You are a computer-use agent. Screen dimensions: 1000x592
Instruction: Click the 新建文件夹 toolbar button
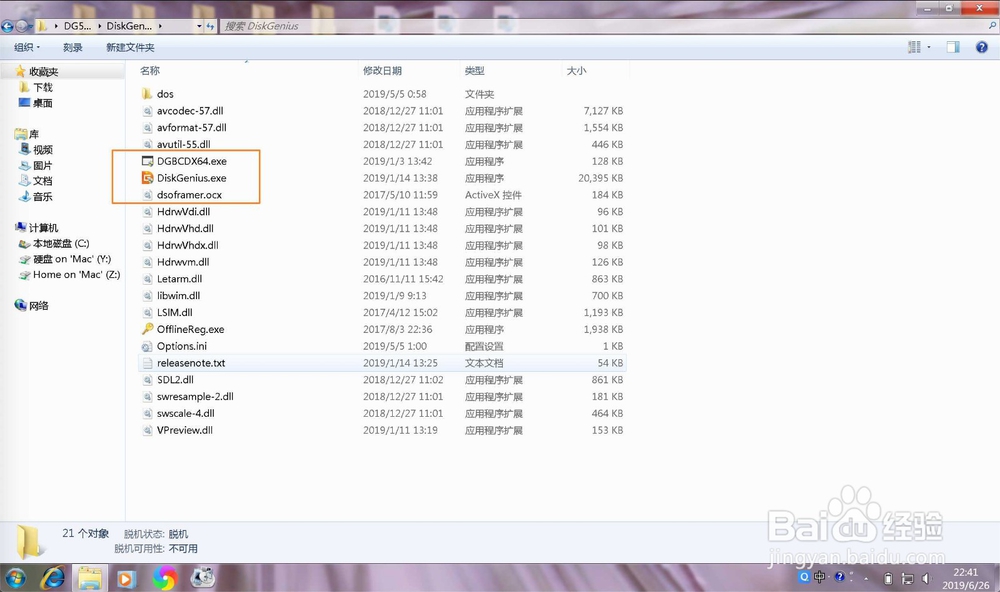130,47
